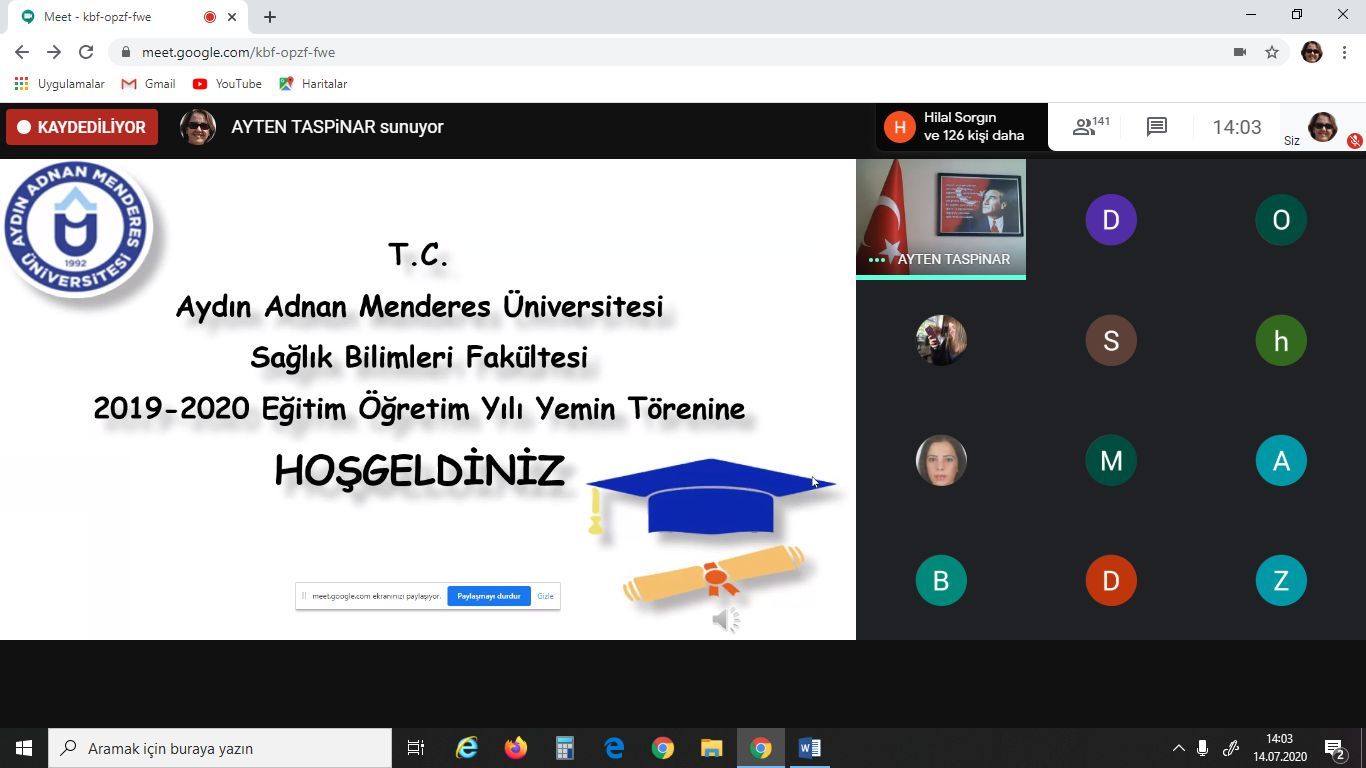The image size is (1366, 768).
Task: Open the chat messages panel
Action: pyautogui.click(x=1157, y=127)
